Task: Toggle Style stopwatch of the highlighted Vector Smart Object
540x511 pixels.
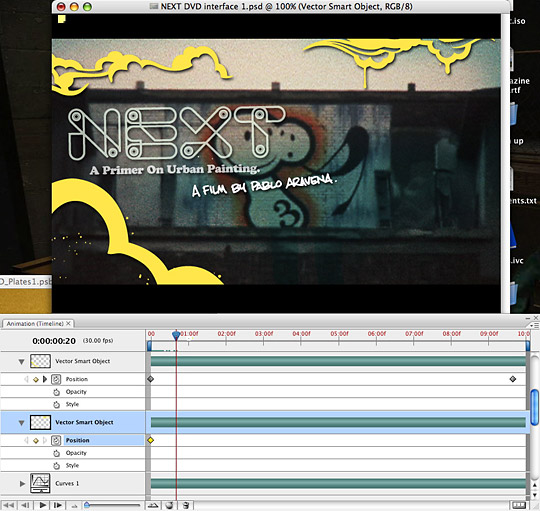Action: click(x=56, y=466)
